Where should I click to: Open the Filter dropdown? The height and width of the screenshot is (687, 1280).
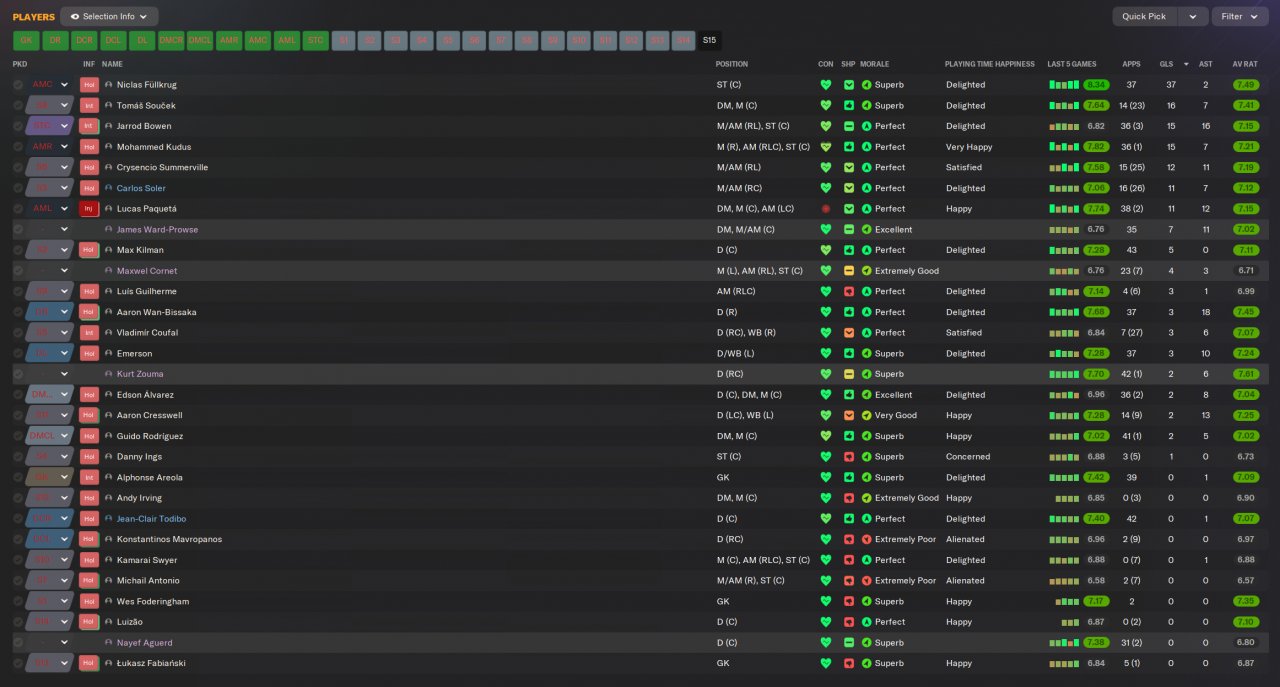pyautogui.click(x=1239, y=16)
